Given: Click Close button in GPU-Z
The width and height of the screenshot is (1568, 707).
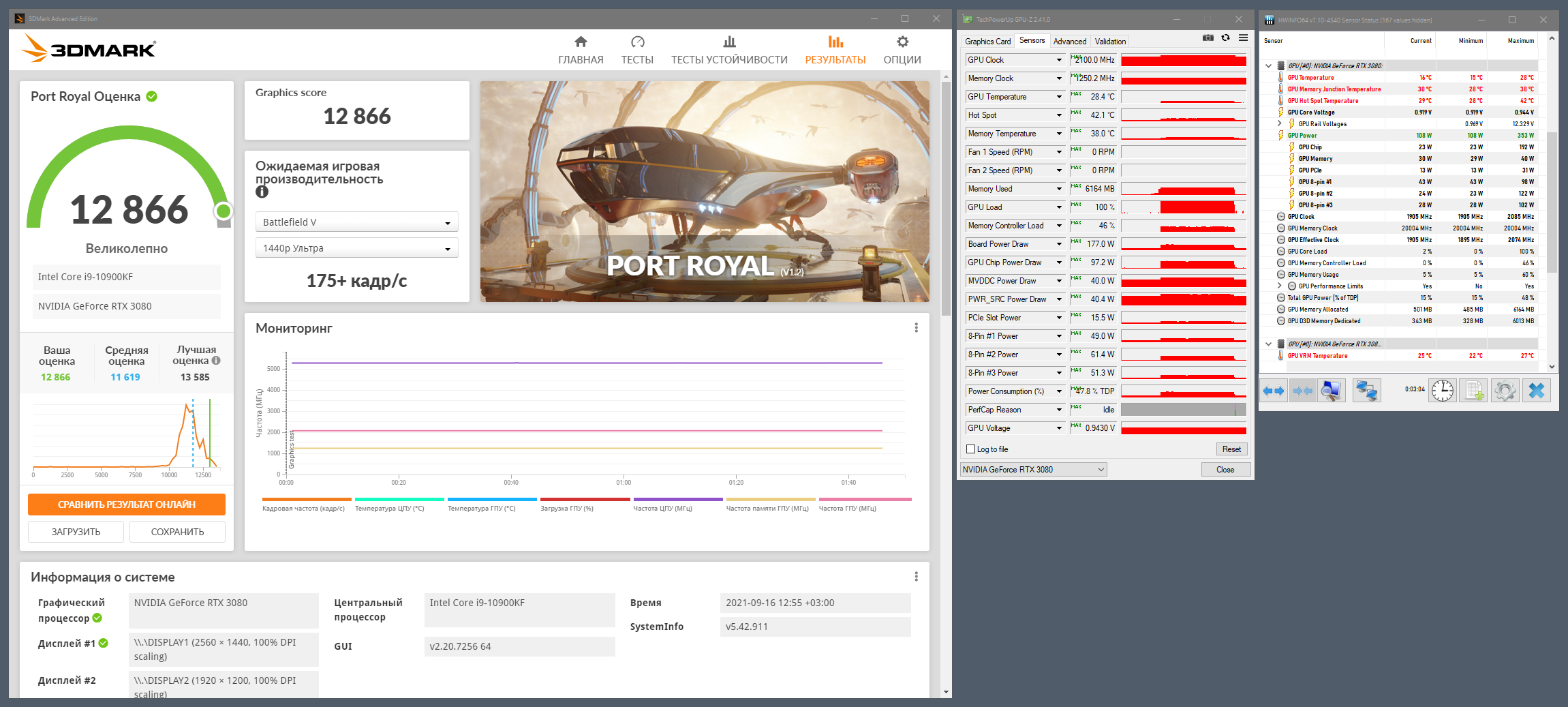Looking at the screenshot, I should coord(1225,470).
